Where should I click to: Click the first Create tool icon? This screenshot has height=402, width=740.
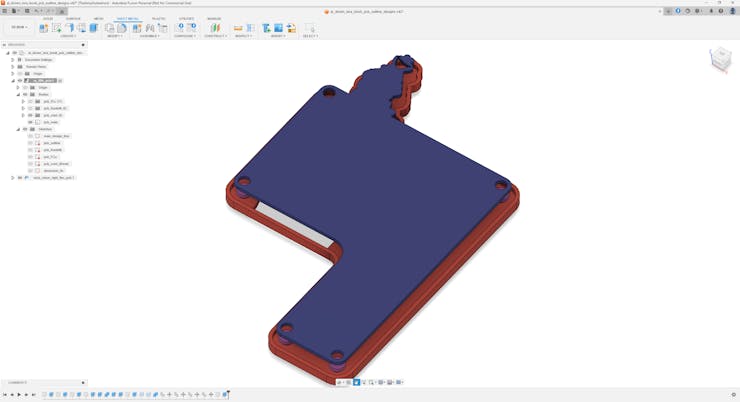pyautogui.click(x=44, y=28)
